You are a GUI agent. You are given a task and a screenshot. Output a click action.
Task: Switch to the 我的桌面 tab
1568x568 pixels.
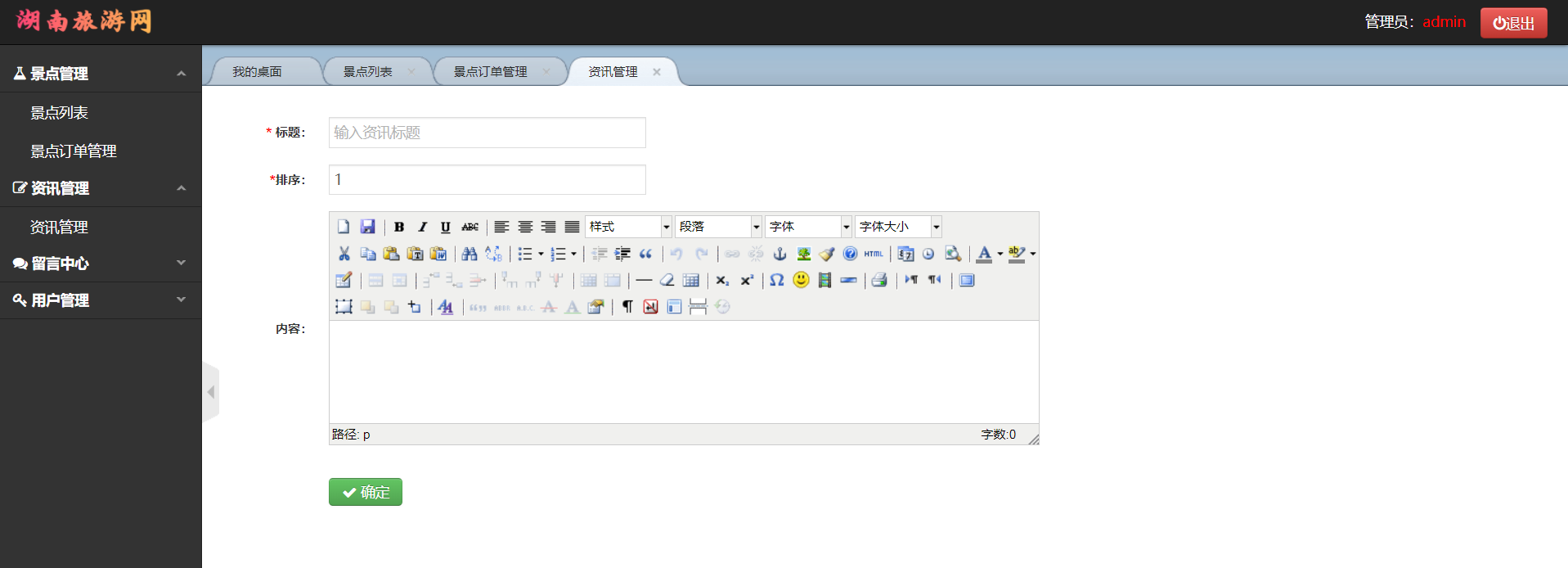point(257,72)
